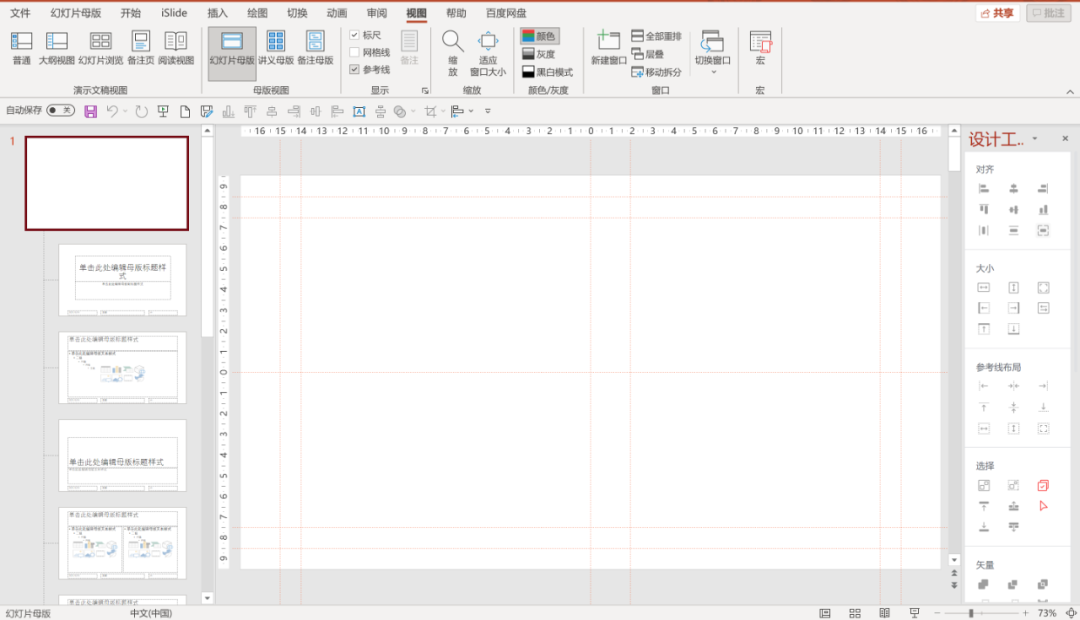Open 讲义母版 handout master
The image size is (1080, 620).
tap(276, 48)
